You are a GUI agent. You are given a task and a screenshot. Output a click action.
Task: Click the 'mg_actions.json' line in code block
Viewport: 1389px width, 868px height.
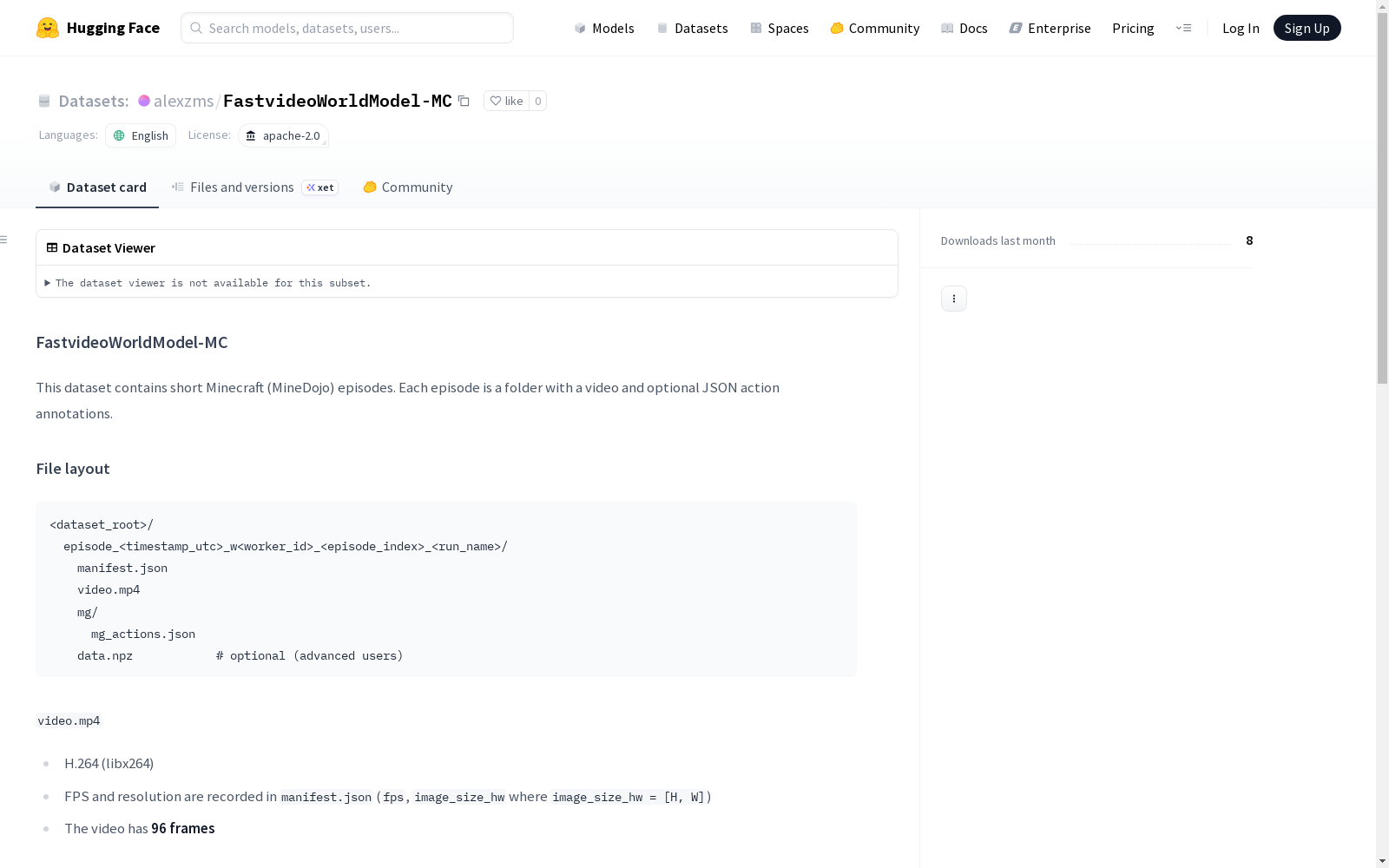pyautogui.click(x=143, y=634)
